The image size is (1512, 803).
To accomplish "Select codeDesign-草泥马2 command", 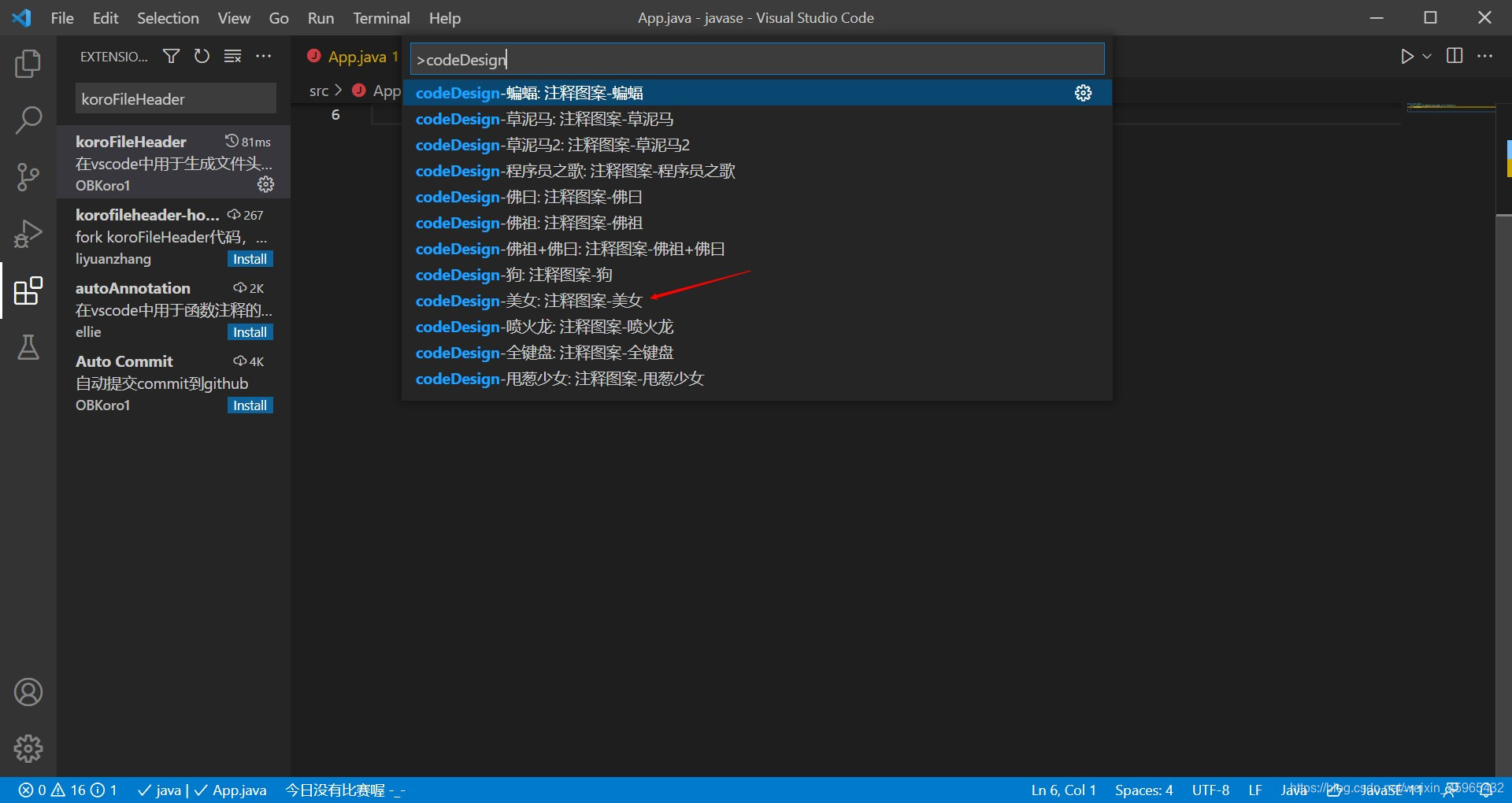I will (x=757, y=145).
